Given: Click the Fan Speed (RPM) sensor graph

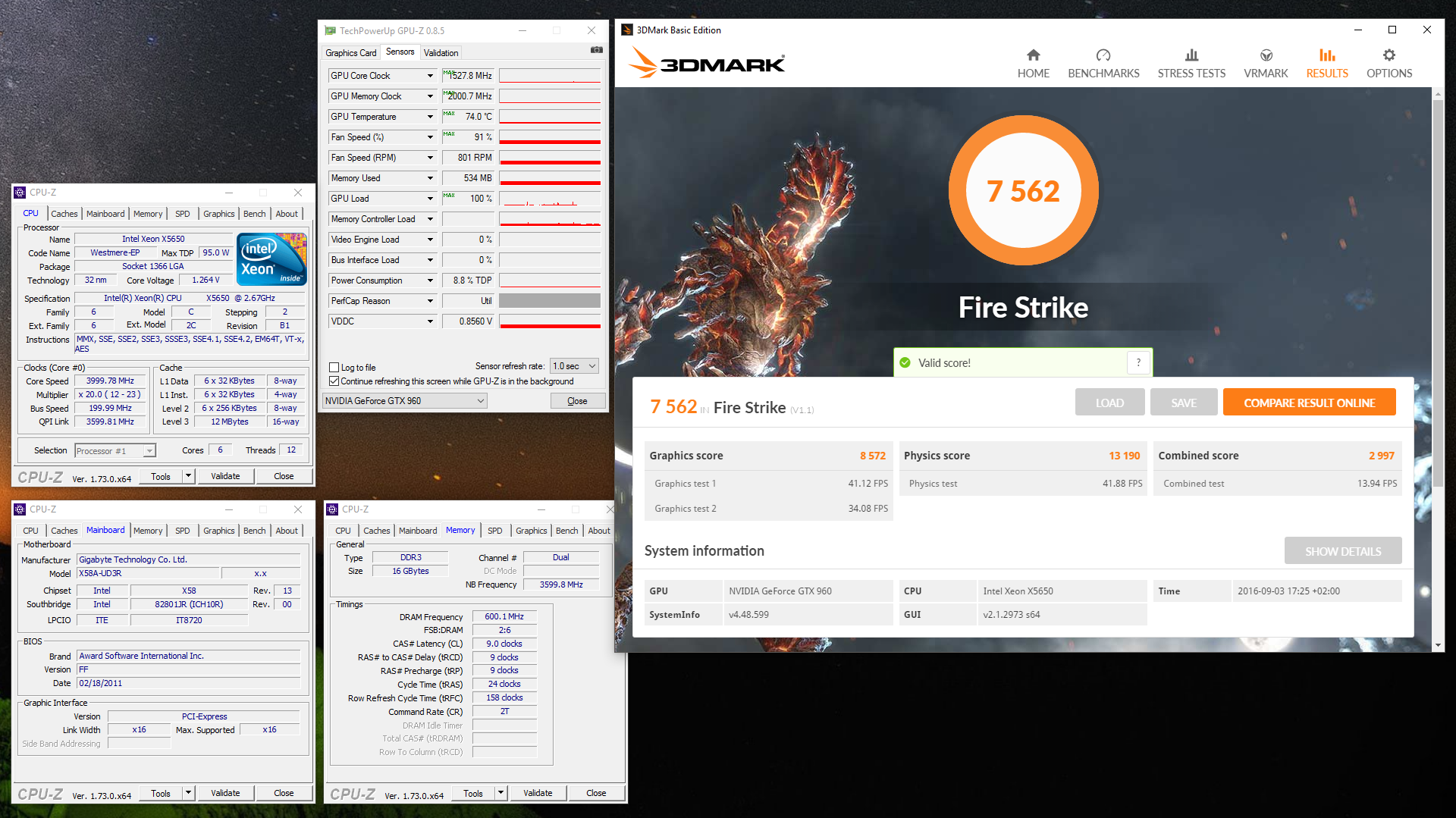Looking at the screenshot, I should [550, 158].
